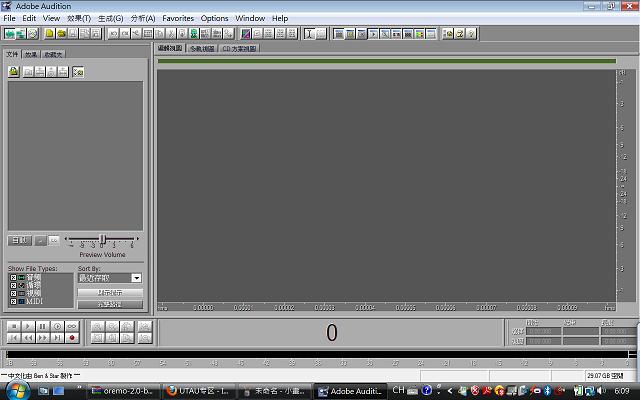Start playback with the Play button

click(x=28, y=326)
